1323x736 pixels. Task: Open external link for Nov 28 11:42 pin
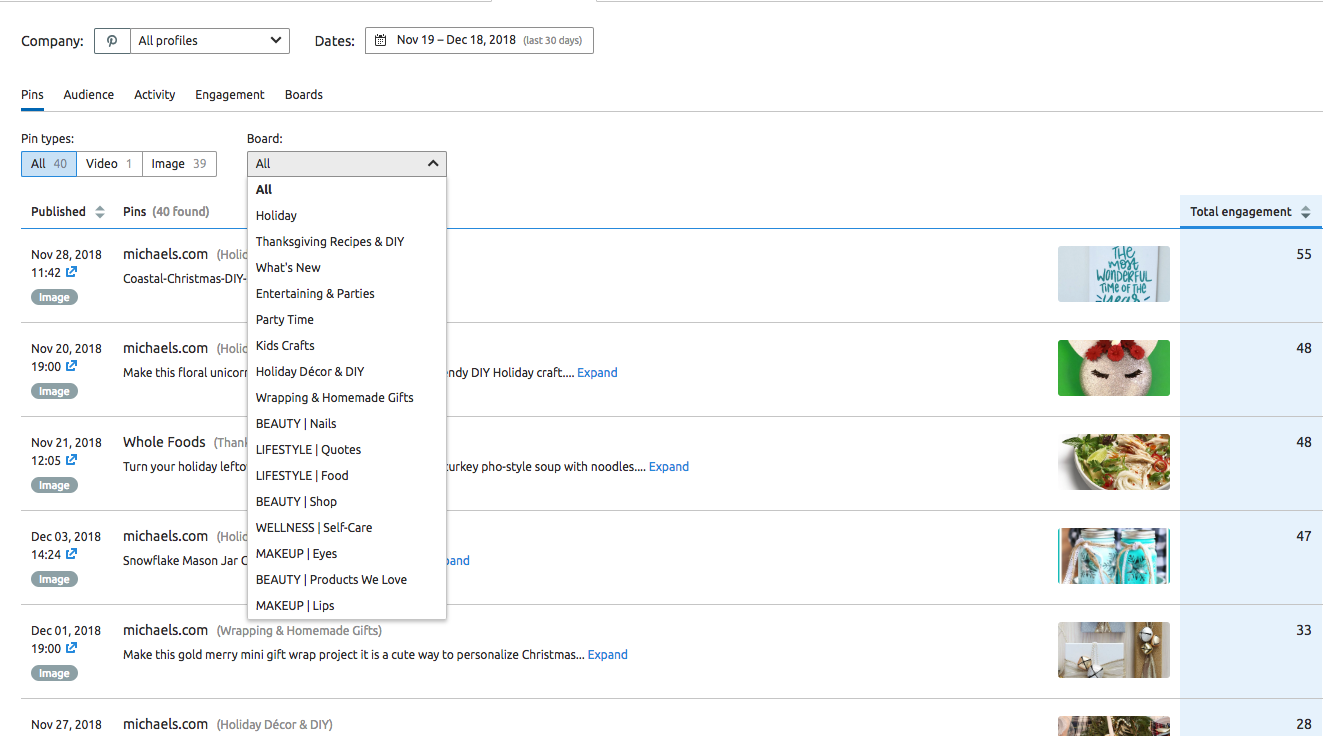tap(72, 272)
